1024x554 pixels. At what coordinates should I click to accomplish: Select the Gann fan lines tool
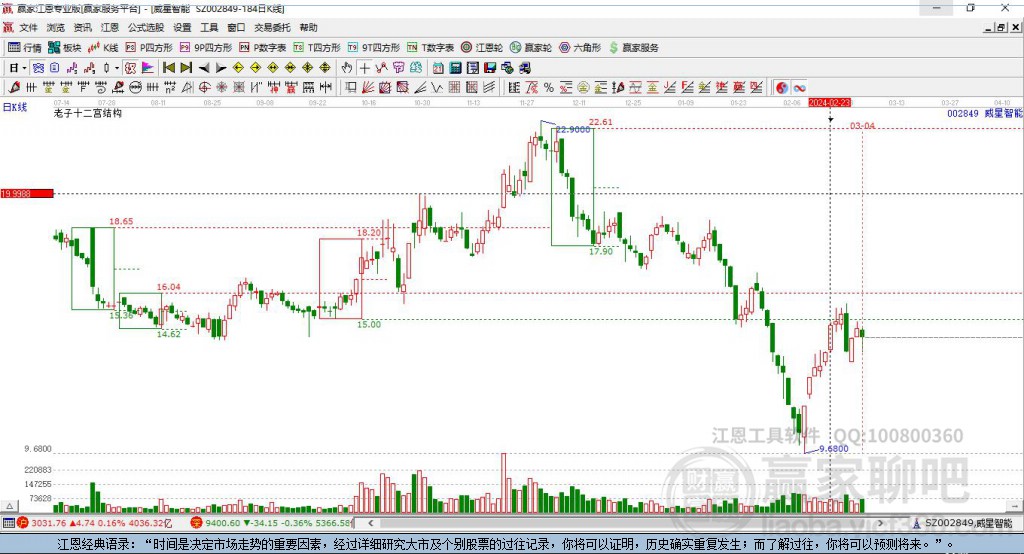coord(368,88)
